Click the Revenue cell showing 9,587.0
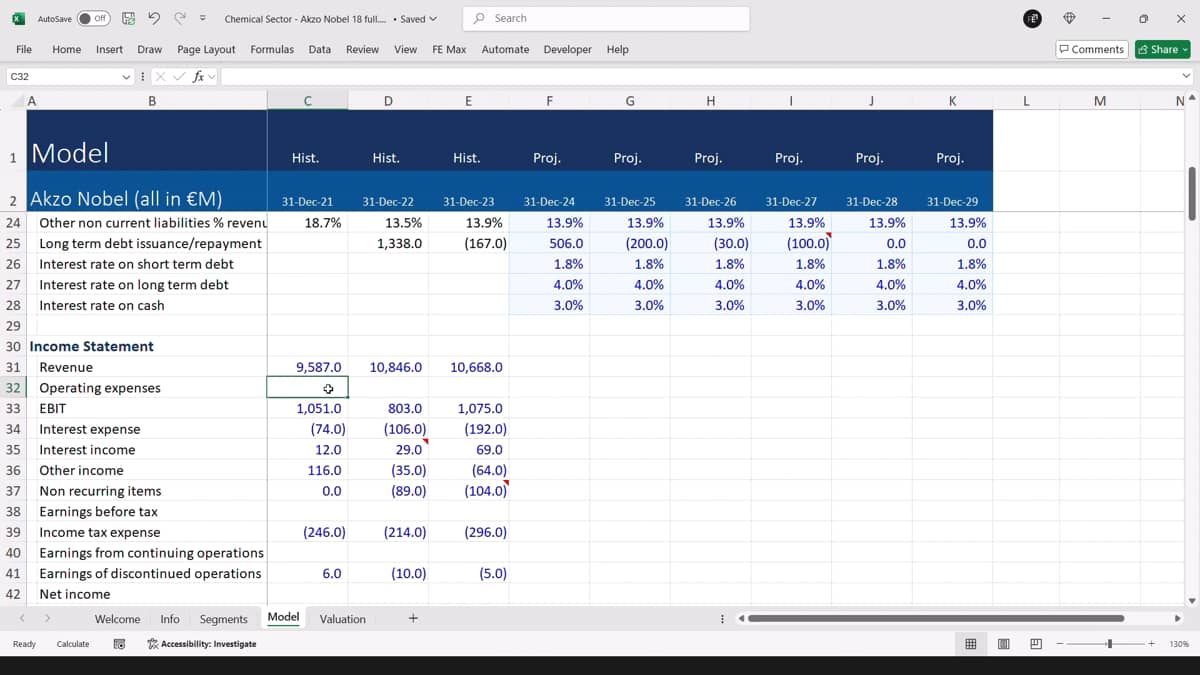 point(307,367)
